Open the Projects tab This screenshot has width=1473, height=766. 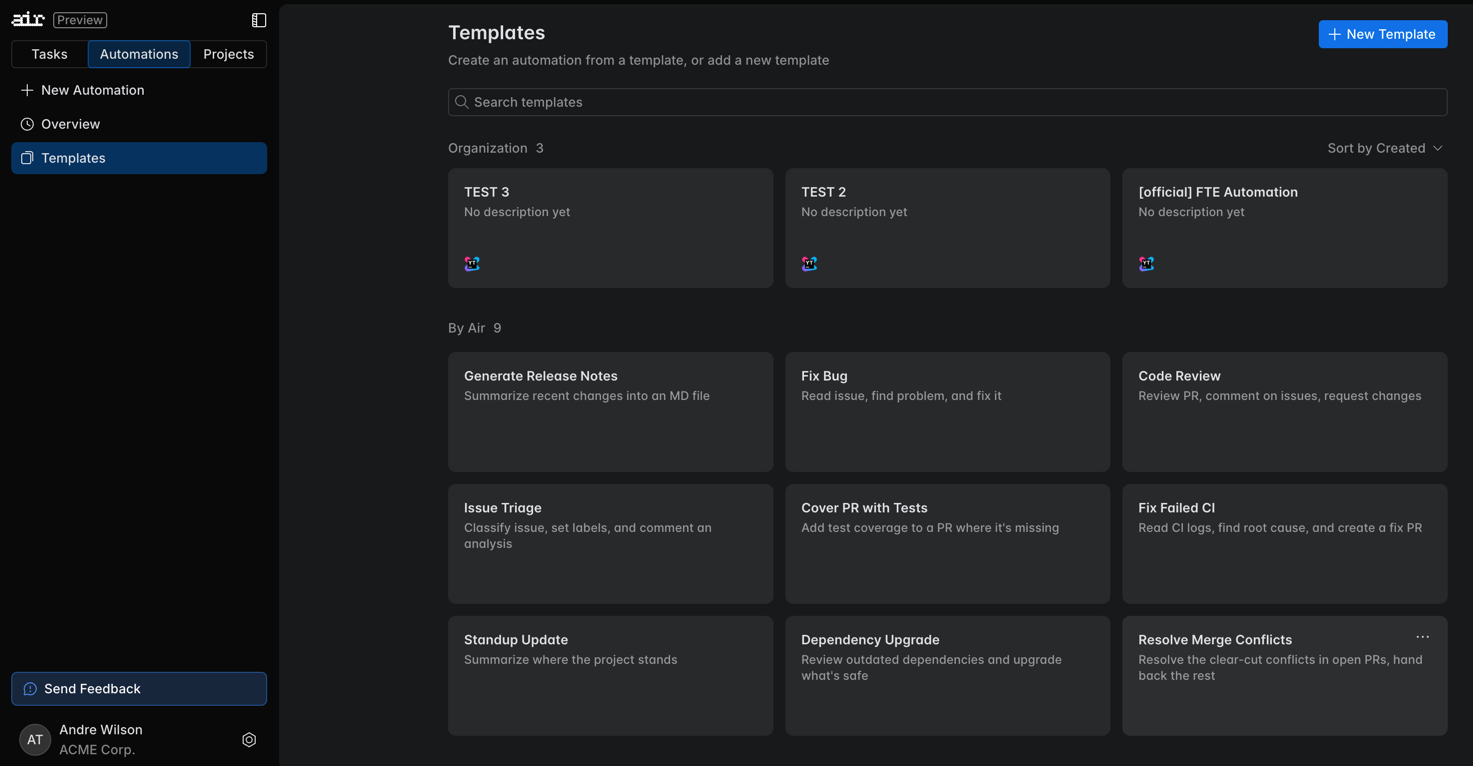click(x=228, y=54)
